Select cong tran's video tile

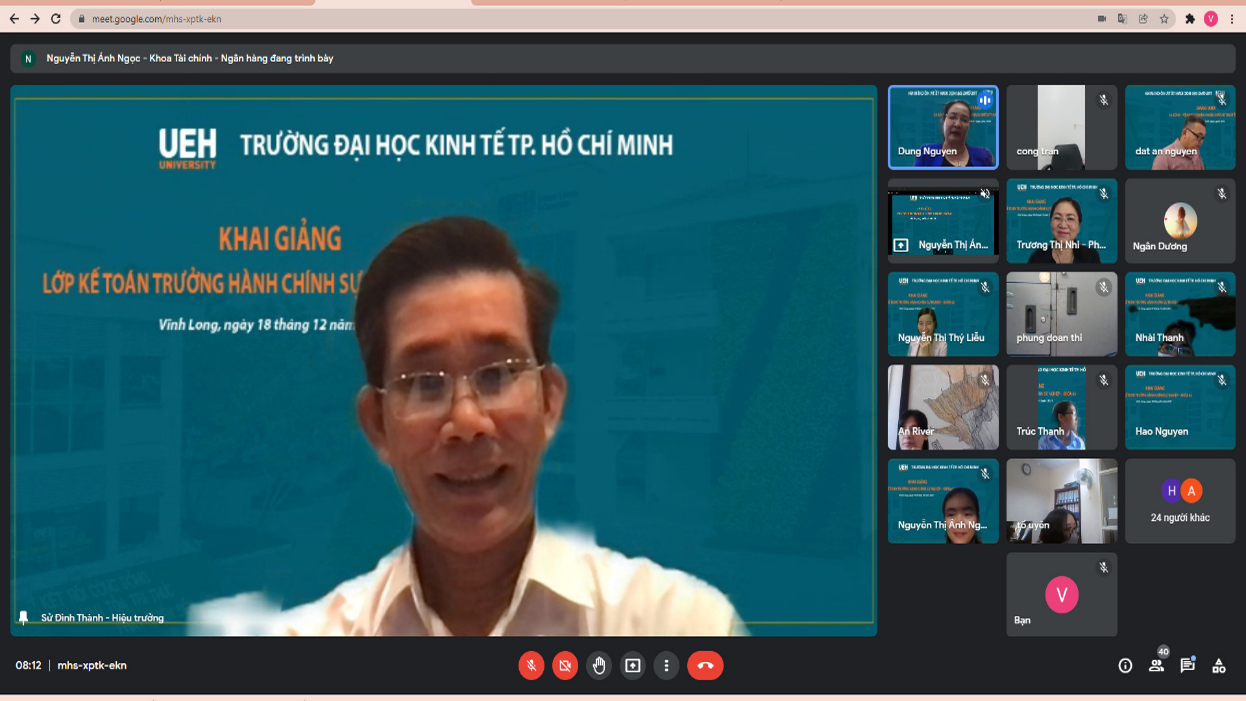[x=1062, y=127]
